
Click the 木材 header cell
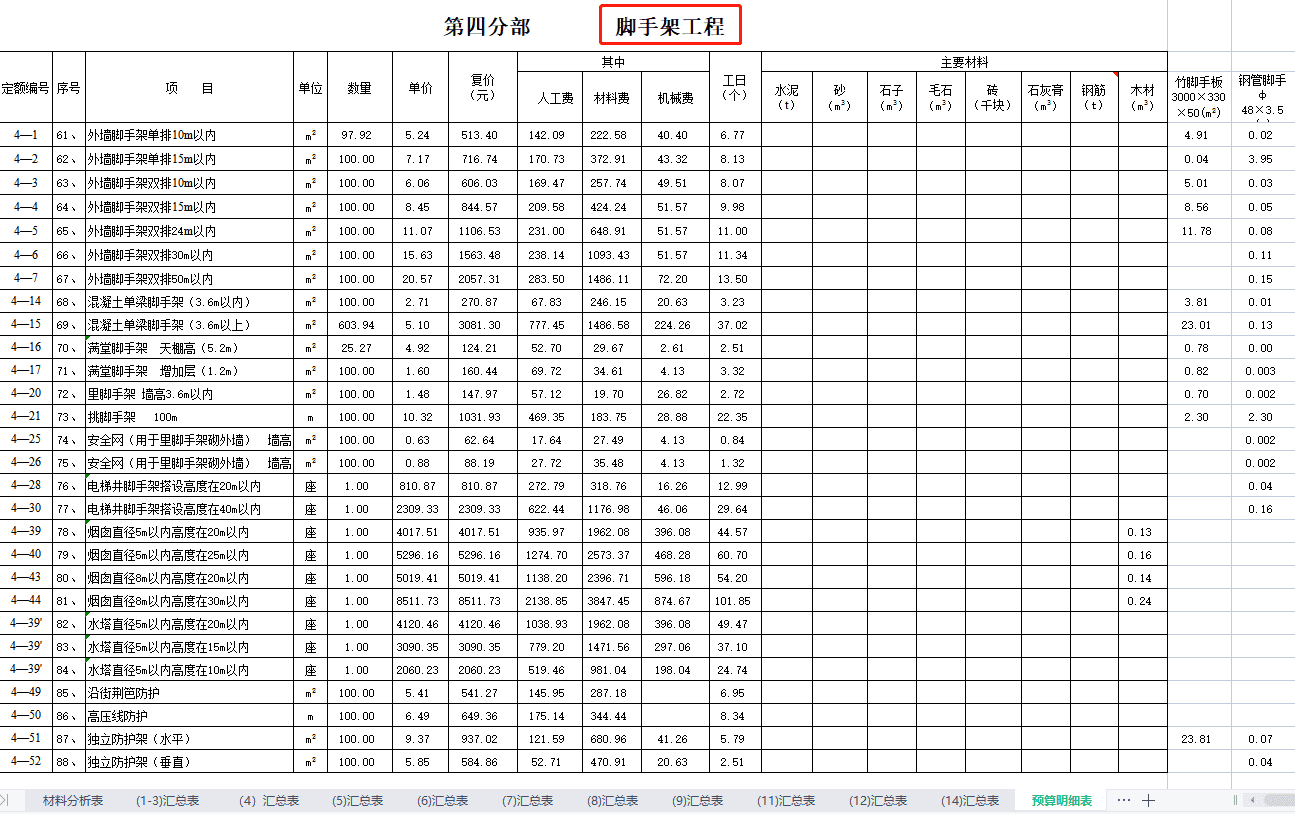click(x=1143, y=98)
